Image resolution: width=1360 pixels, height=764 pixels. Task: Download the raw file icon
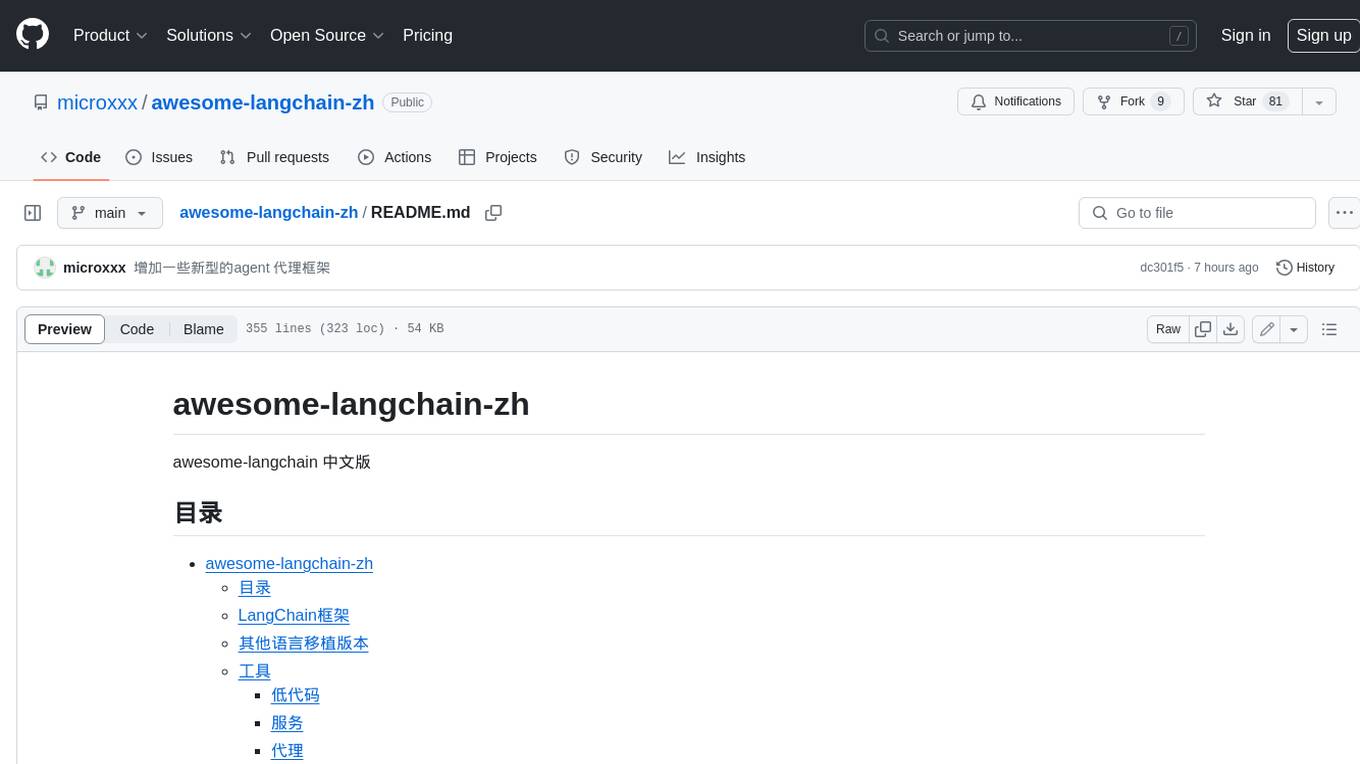pos(1231,329)
